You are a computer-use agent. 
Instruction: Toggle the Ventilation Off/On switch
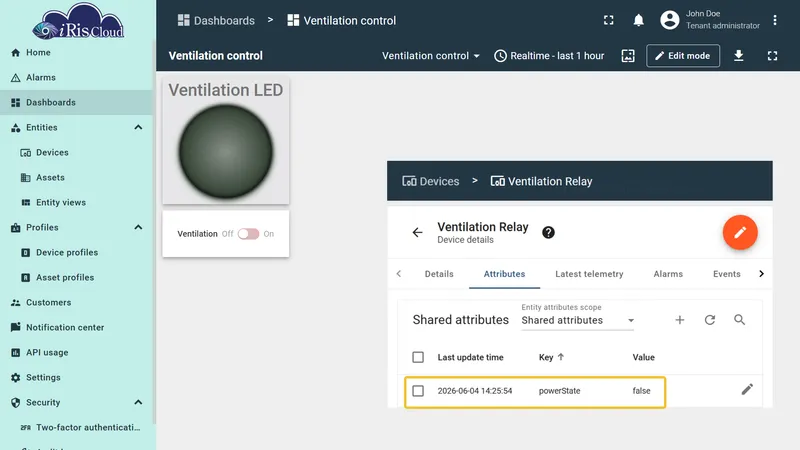click(248, 234)
